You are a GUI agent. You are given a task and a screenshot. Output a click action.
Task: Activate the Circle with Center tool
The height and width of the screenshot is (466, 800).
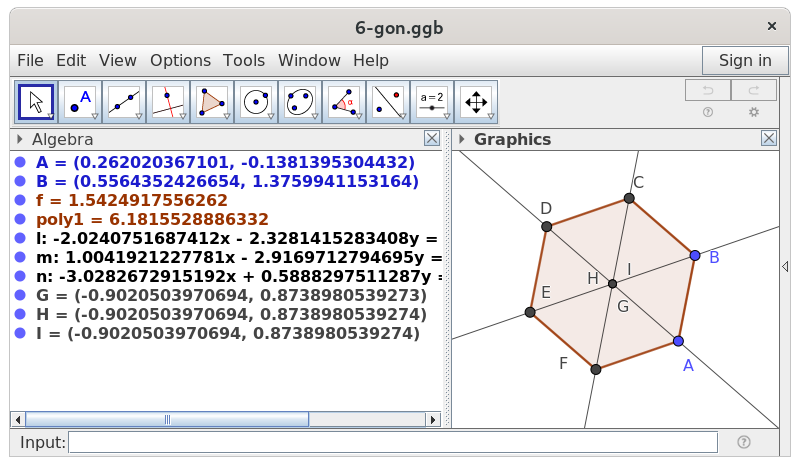click(256, 102)
